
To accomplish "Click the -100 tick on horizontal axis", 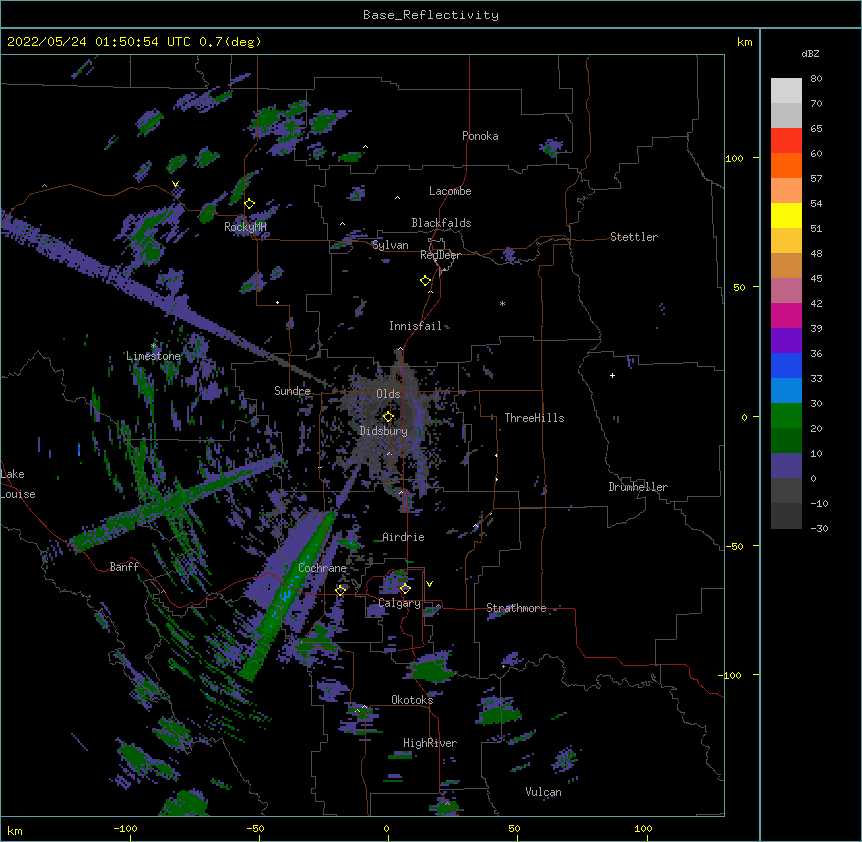I will pyautogui.click(x=125, y=828).
